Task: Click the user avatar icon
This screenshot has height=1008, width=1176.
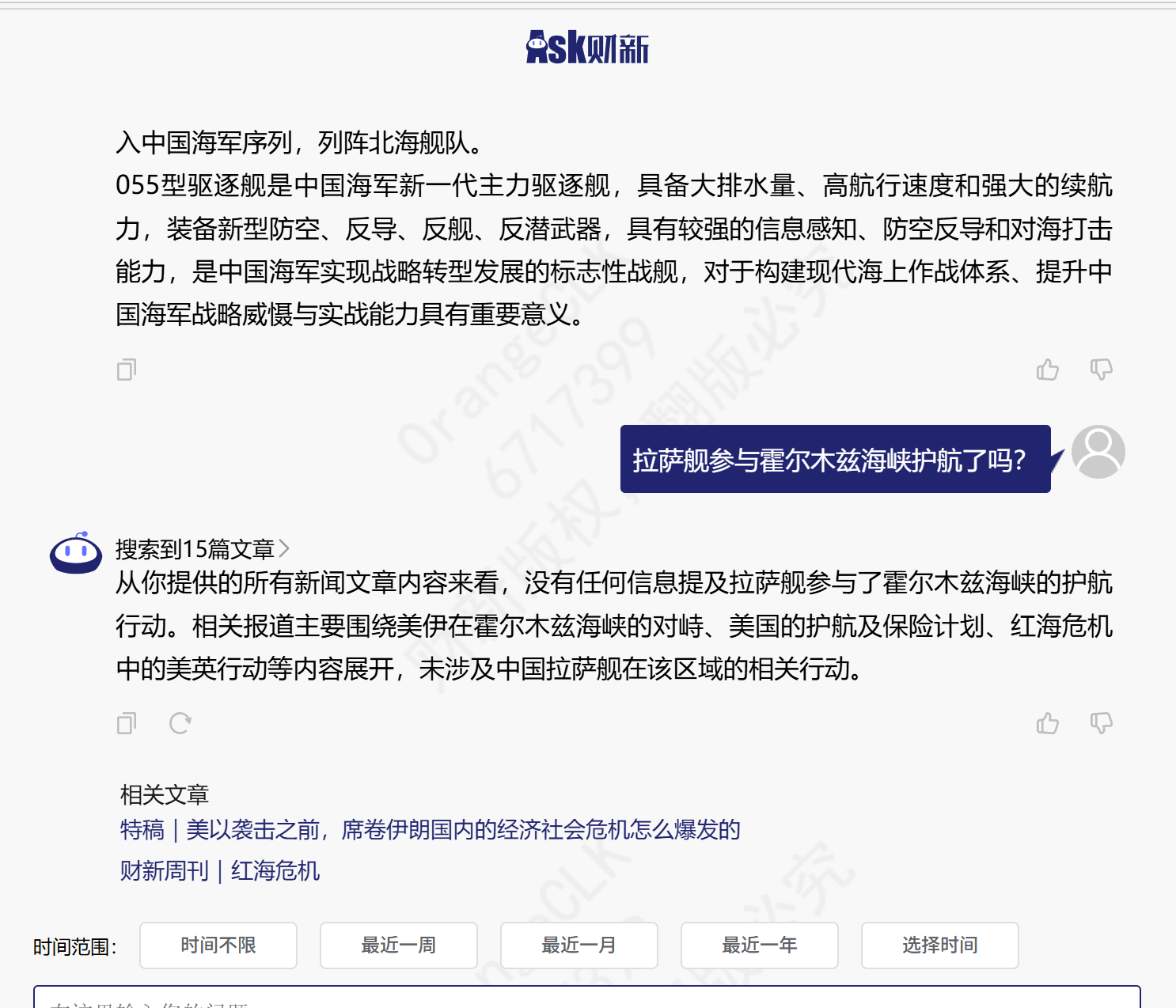Action: click(1098, 452)
